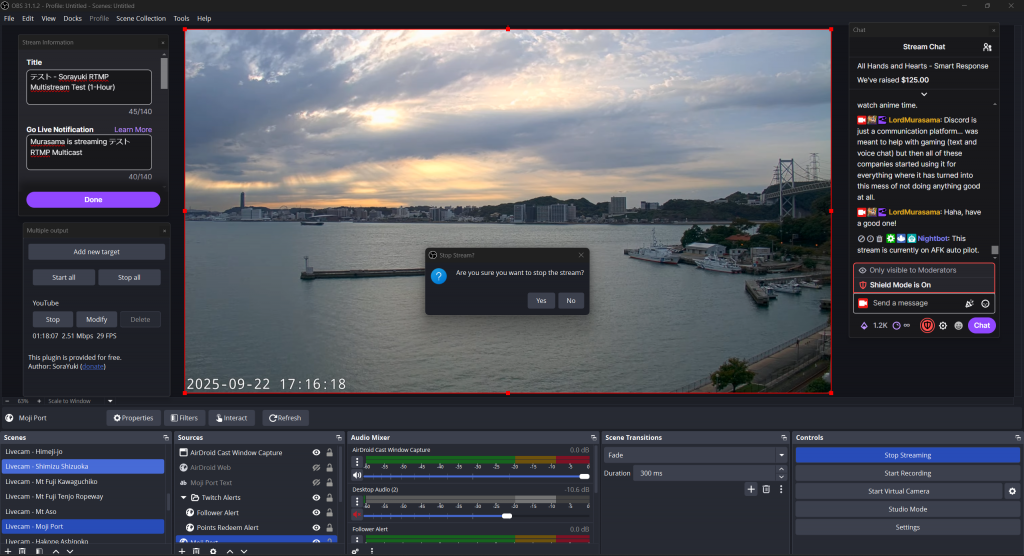The height and width of the screenshot is (556, 1024).
Task: Open the Scene Collection menu
Action: [141, 18]
